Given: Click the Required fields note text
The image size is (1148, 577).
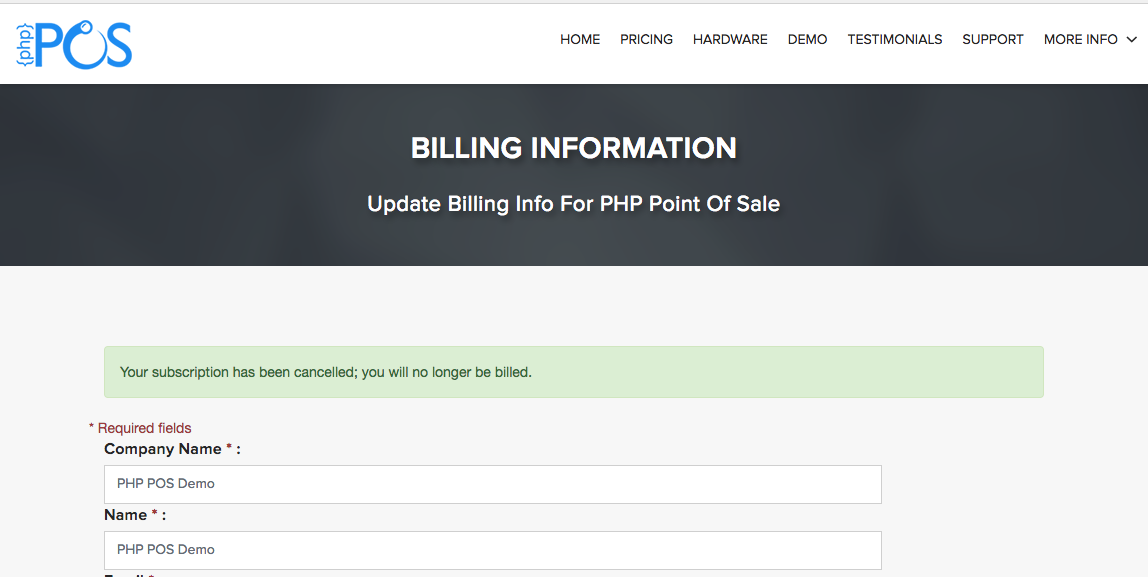Looking at the screenshot, I should pyautogui.click(x=144, y=428).
